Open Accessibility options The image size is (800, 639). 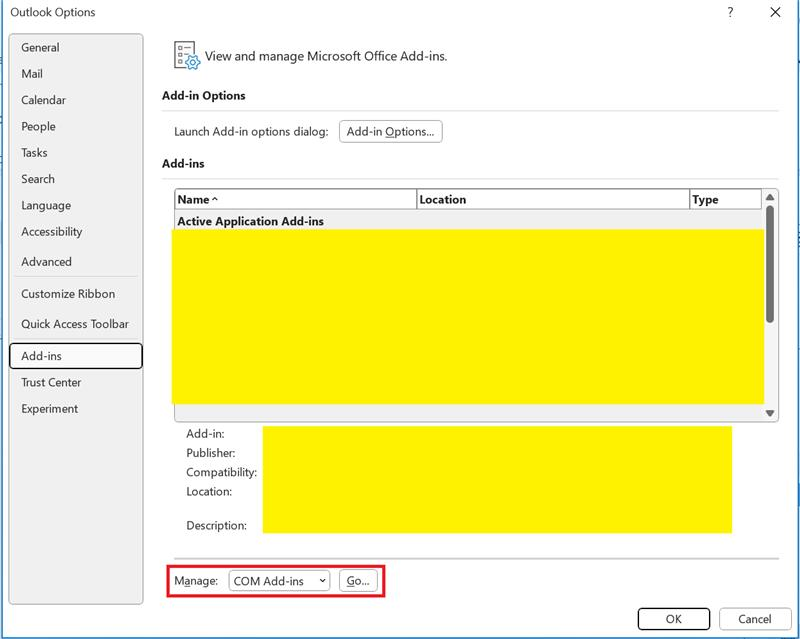pos(76,232)
